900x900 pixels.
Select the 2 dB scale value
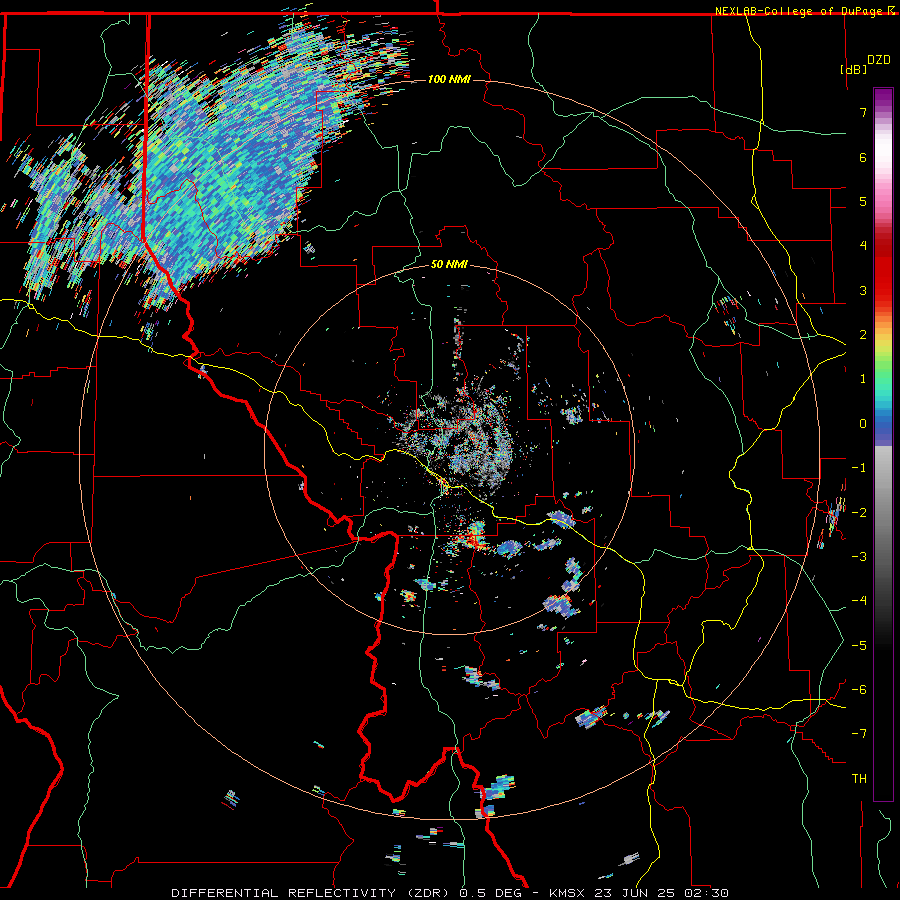[863, 335]
